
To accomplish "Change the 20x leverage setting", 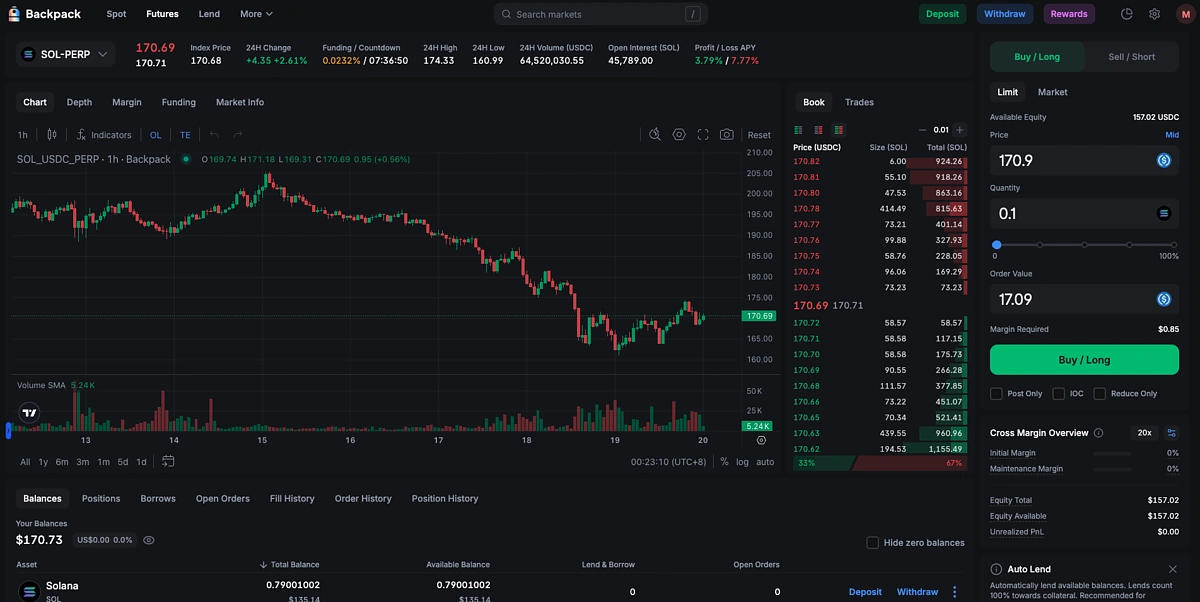I will 1143,433.
